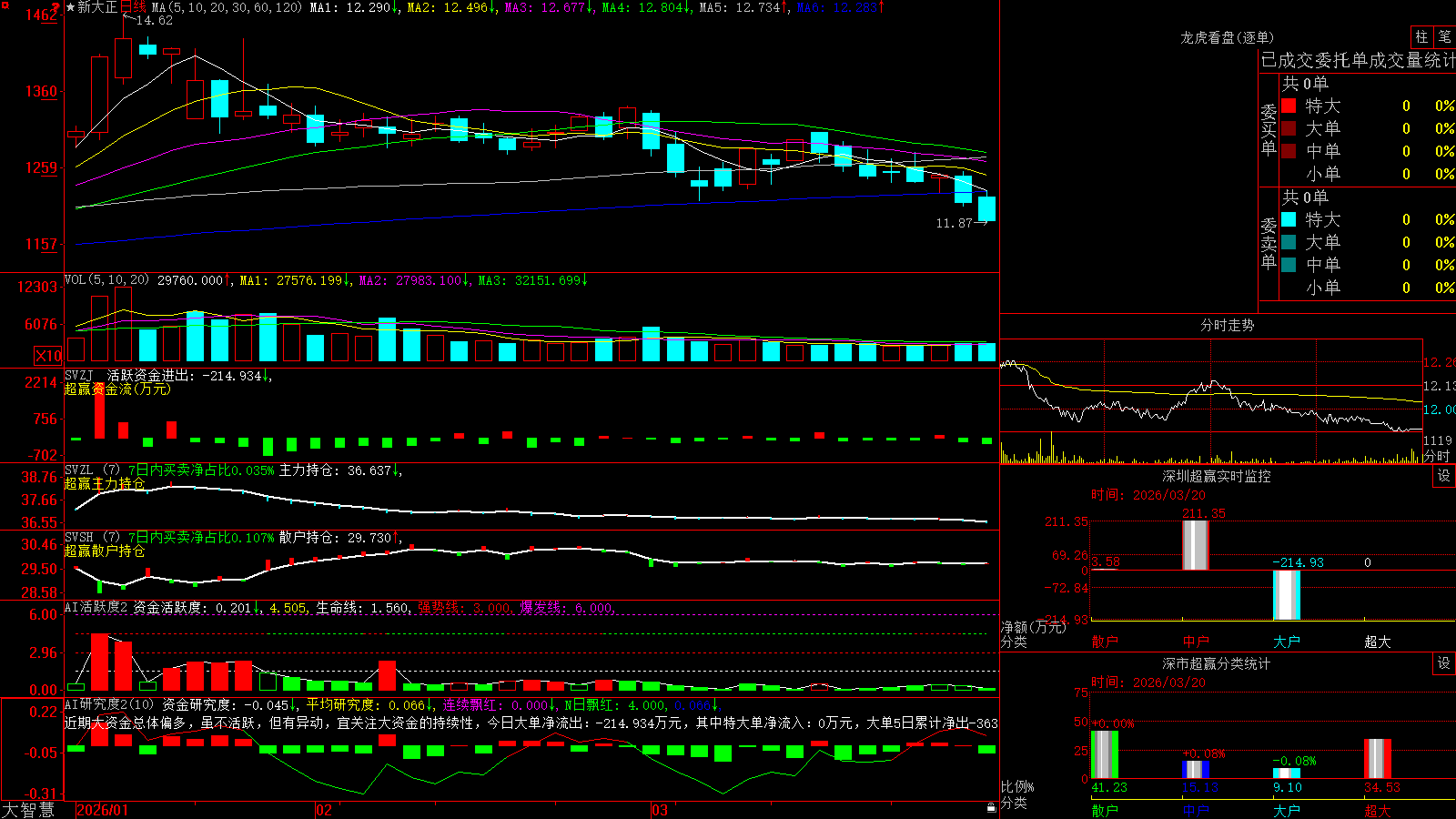This screenshot has height=819, width=1456.
Task: Click the X10 volume scale marker
Action: pos(48,356)
